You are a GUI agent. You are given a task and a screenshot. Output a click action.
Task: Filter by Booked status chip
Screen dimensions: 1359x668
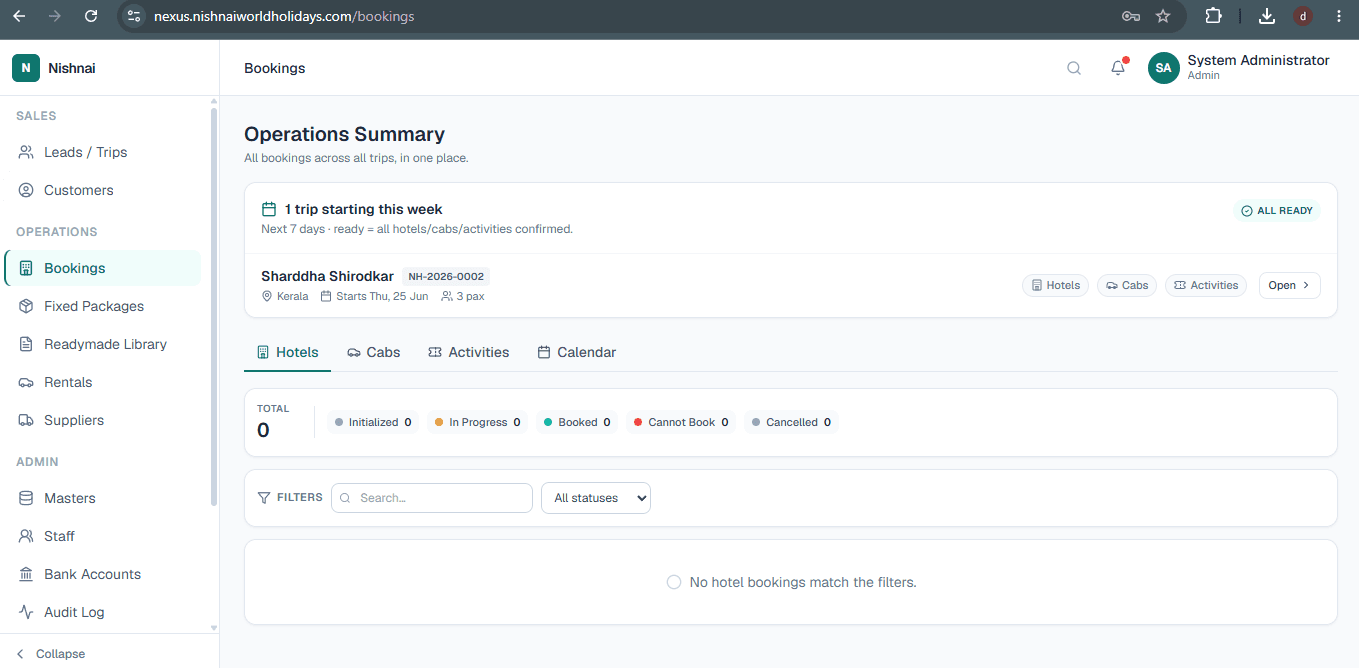click(x=577, y=422)
